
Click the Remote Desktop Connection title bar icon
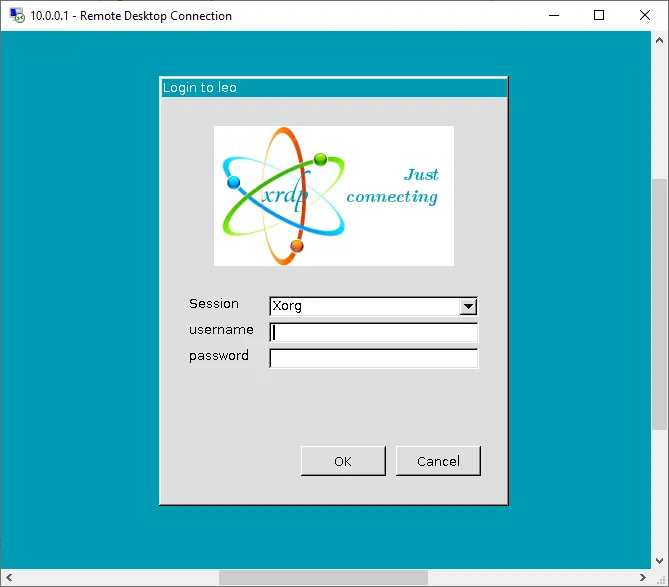point(17,16)
